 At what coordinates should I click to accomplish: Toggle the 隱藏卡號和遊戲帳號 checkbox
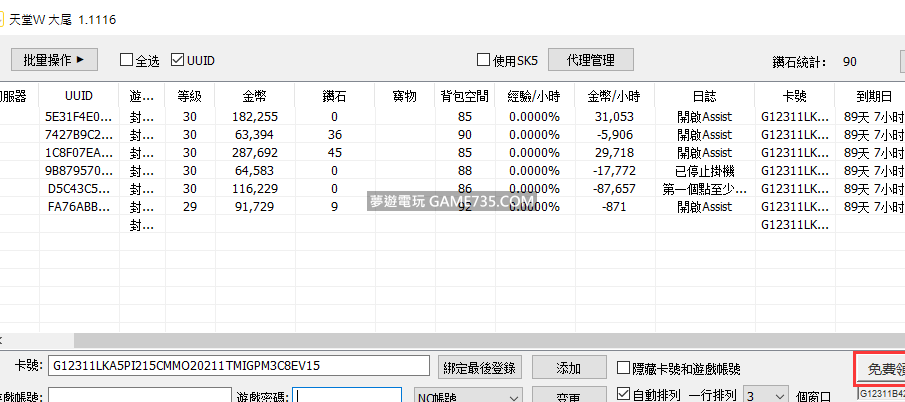(x=626, y=369)
